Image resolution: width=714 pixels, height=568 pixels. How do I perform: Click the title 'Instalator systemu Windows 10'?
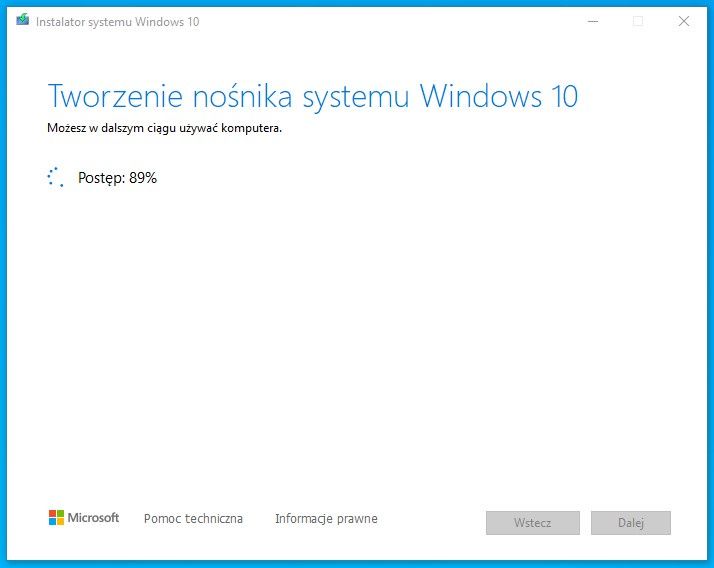pyautogui.click(x=117, y=22)
